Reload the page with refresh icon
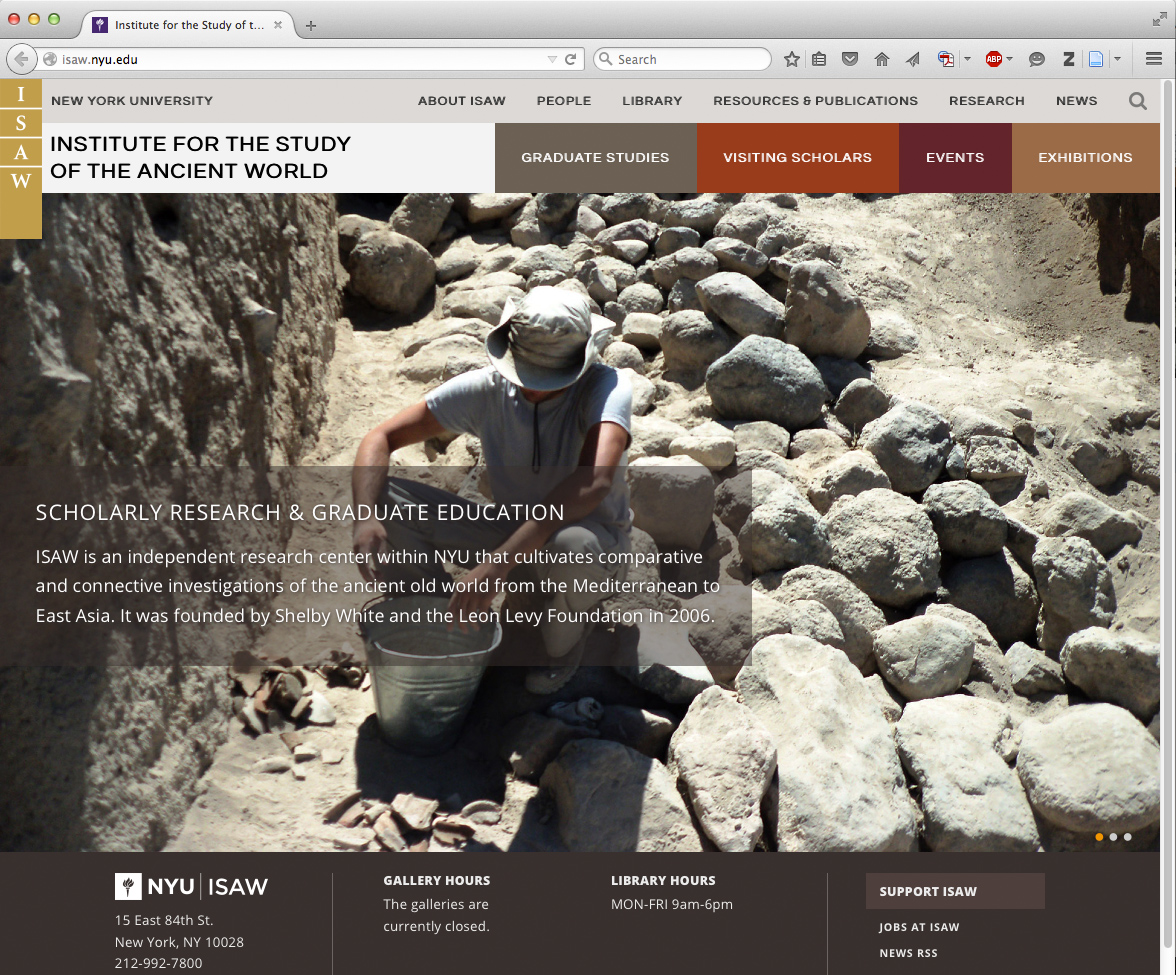1176x975 pixels. point(571,60)
